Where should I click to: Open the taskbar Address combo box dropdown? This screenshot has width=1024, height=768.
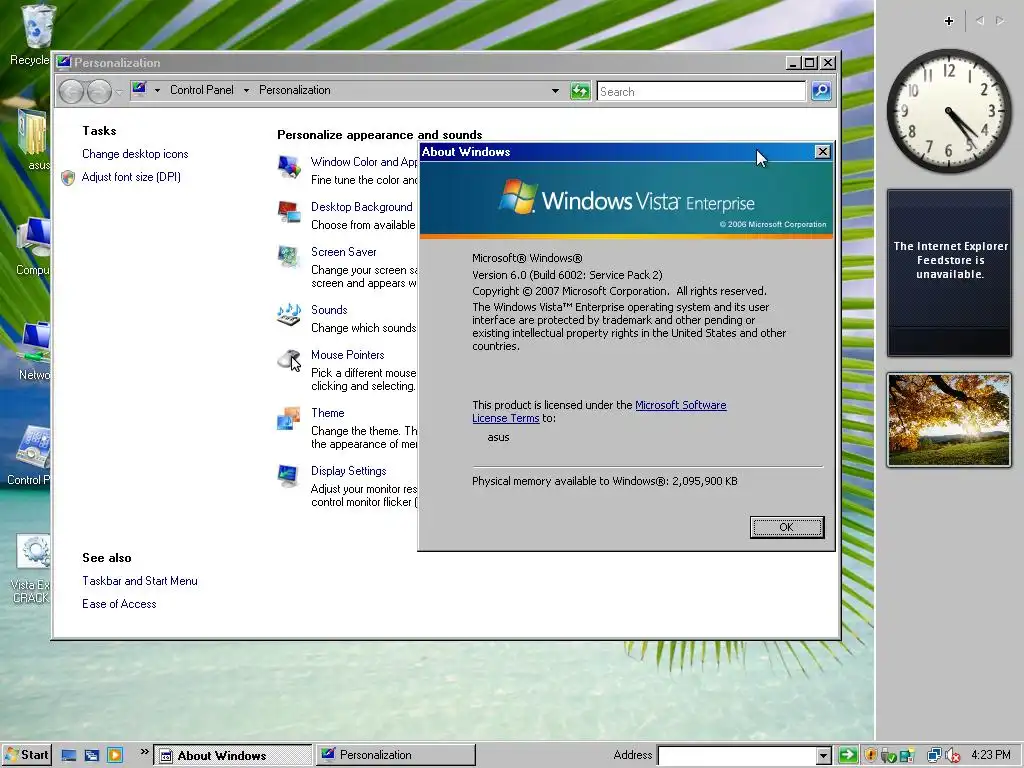(824, 756)
